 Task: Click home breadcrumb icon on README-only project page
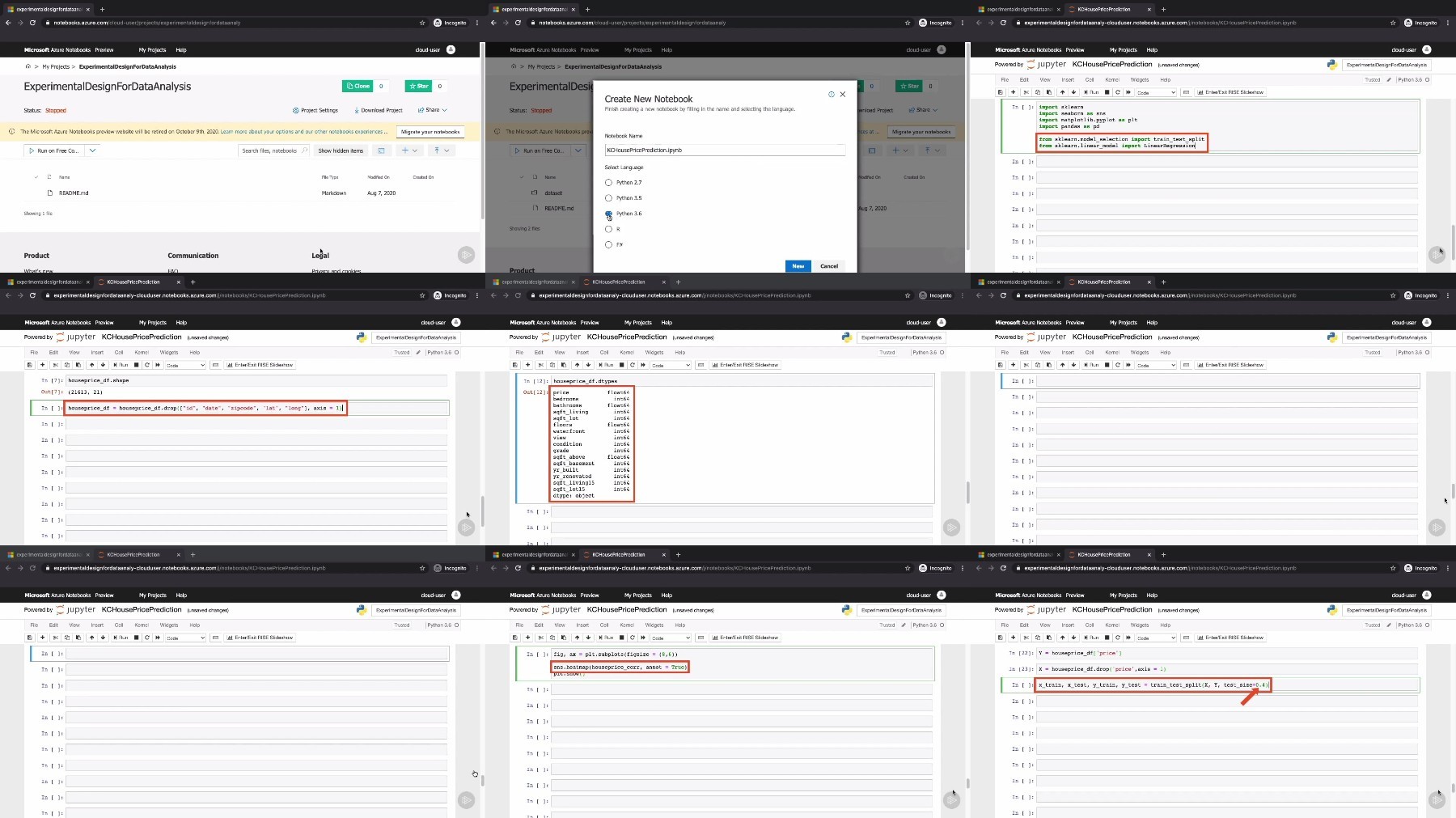[28, 66]
